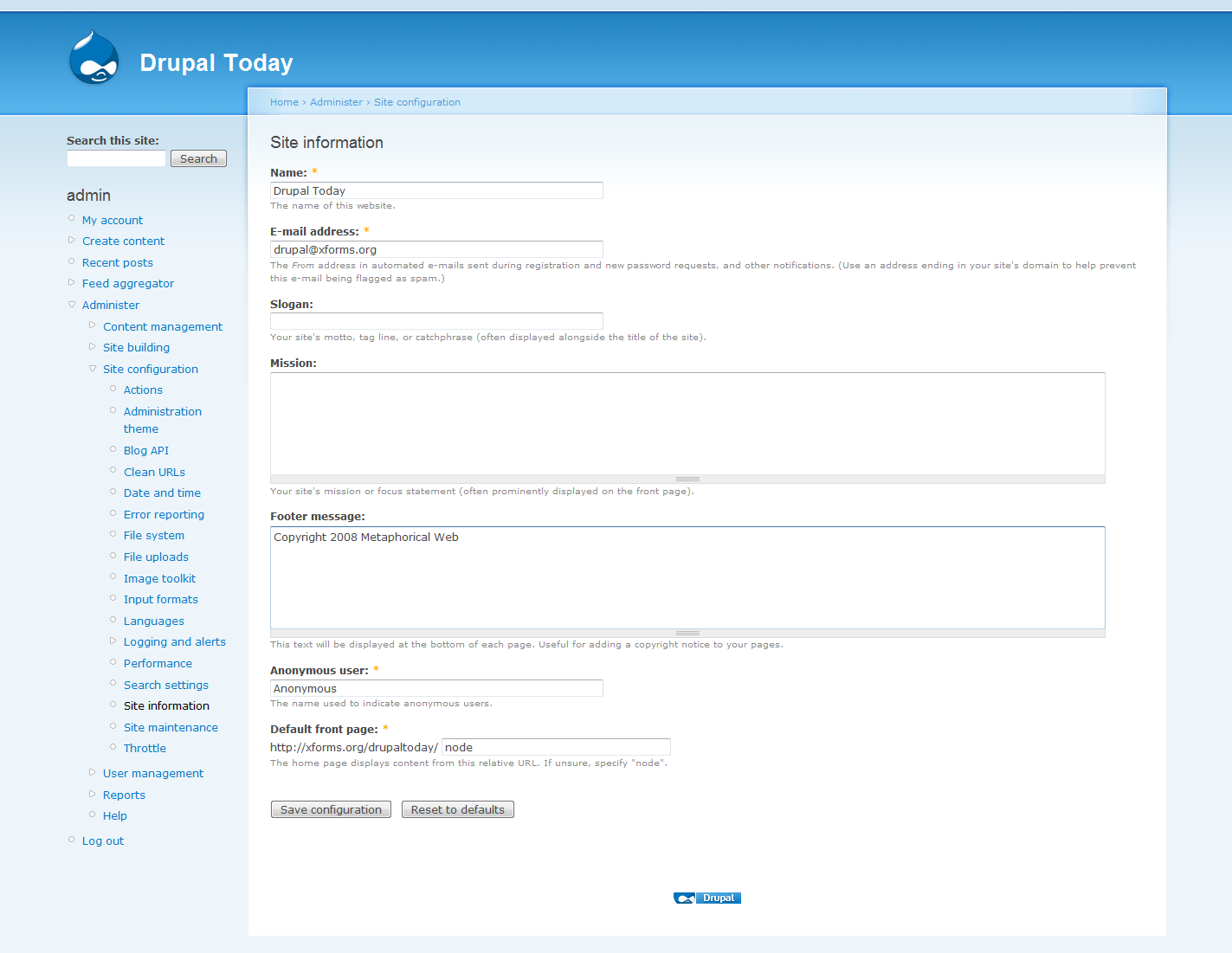The height and width of the screenshot is (953, 1232).
Task: Click into the Anonymous user field
Action: click(436, 688)
